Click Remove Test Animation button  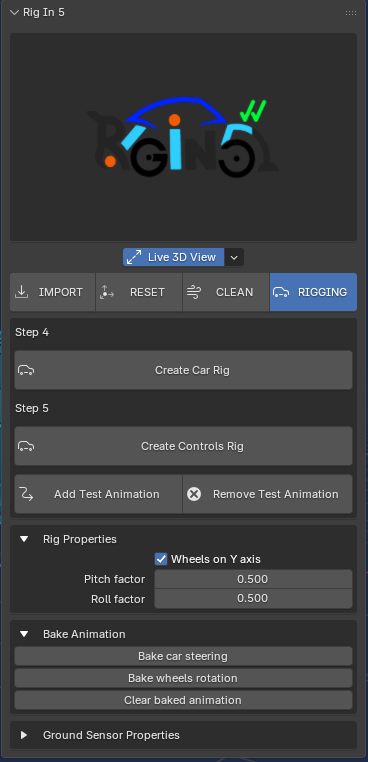(268, 494)
